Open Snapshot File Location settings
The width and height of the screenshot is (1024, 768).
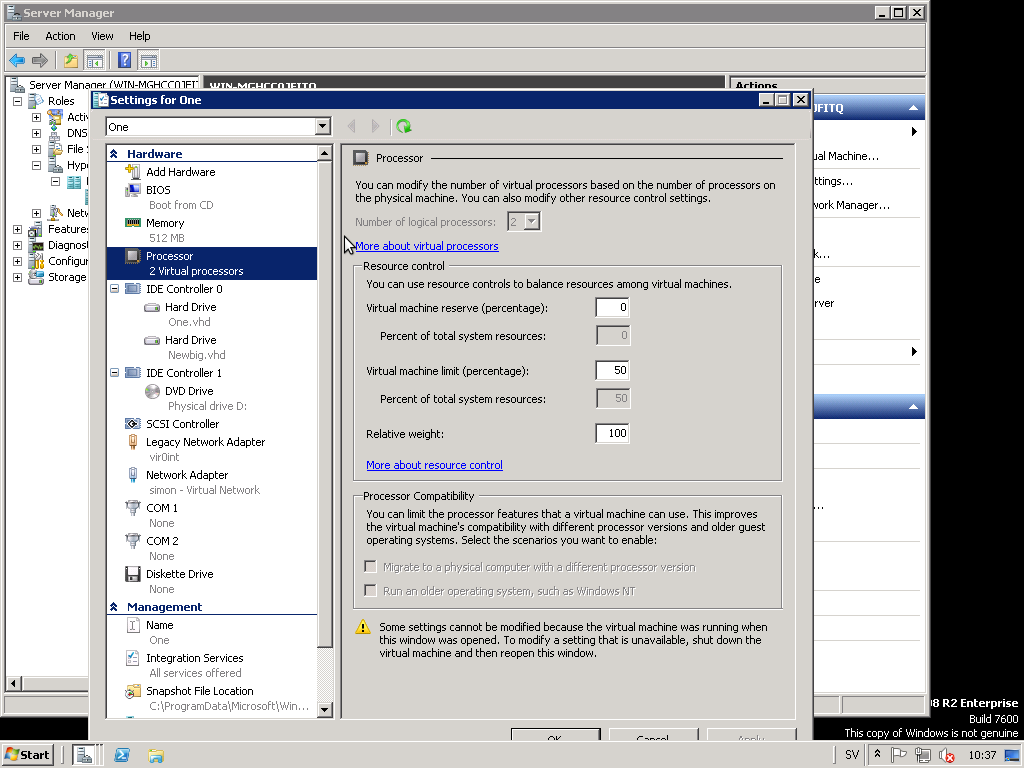pos(199,691)
